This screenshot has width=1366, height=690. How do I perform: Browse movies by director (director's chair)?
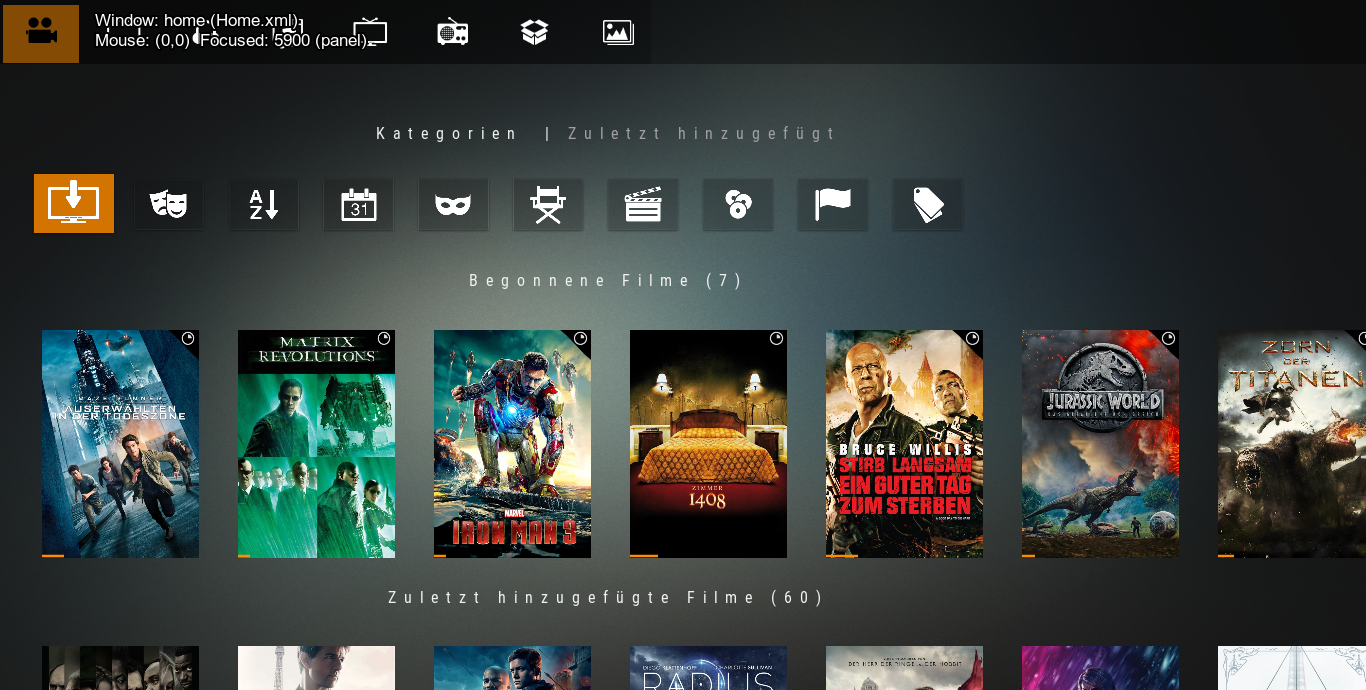[x=548, y=204]
